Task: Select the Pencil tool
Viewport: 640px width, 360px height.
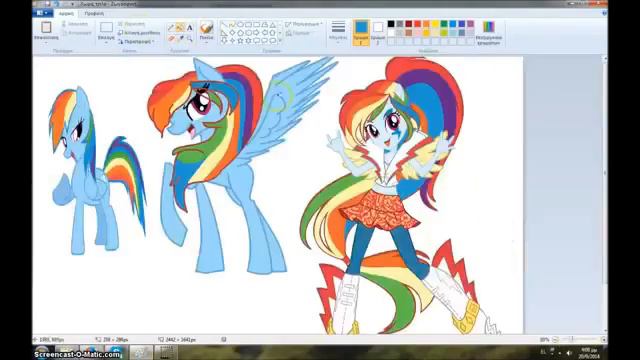Action: (x=171, y=28)
